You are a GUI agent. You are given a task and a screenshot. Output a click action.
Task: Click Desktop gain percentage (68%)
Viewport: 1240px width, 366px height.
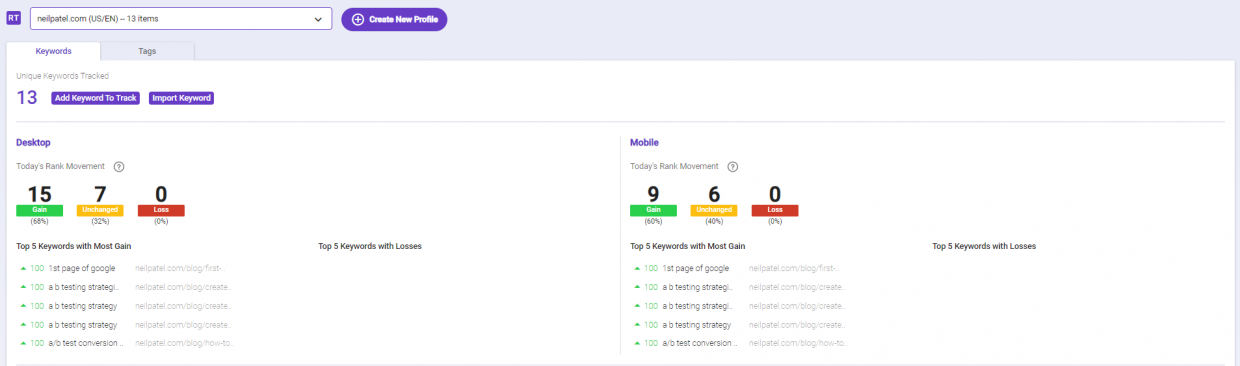click(x=39, y=221)
